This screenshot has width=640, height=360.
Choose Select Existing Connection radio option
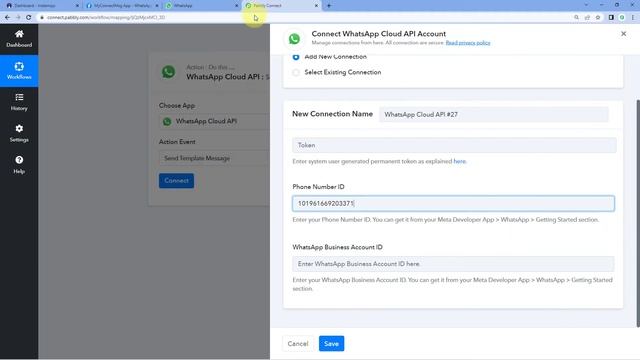coord(296,72)
